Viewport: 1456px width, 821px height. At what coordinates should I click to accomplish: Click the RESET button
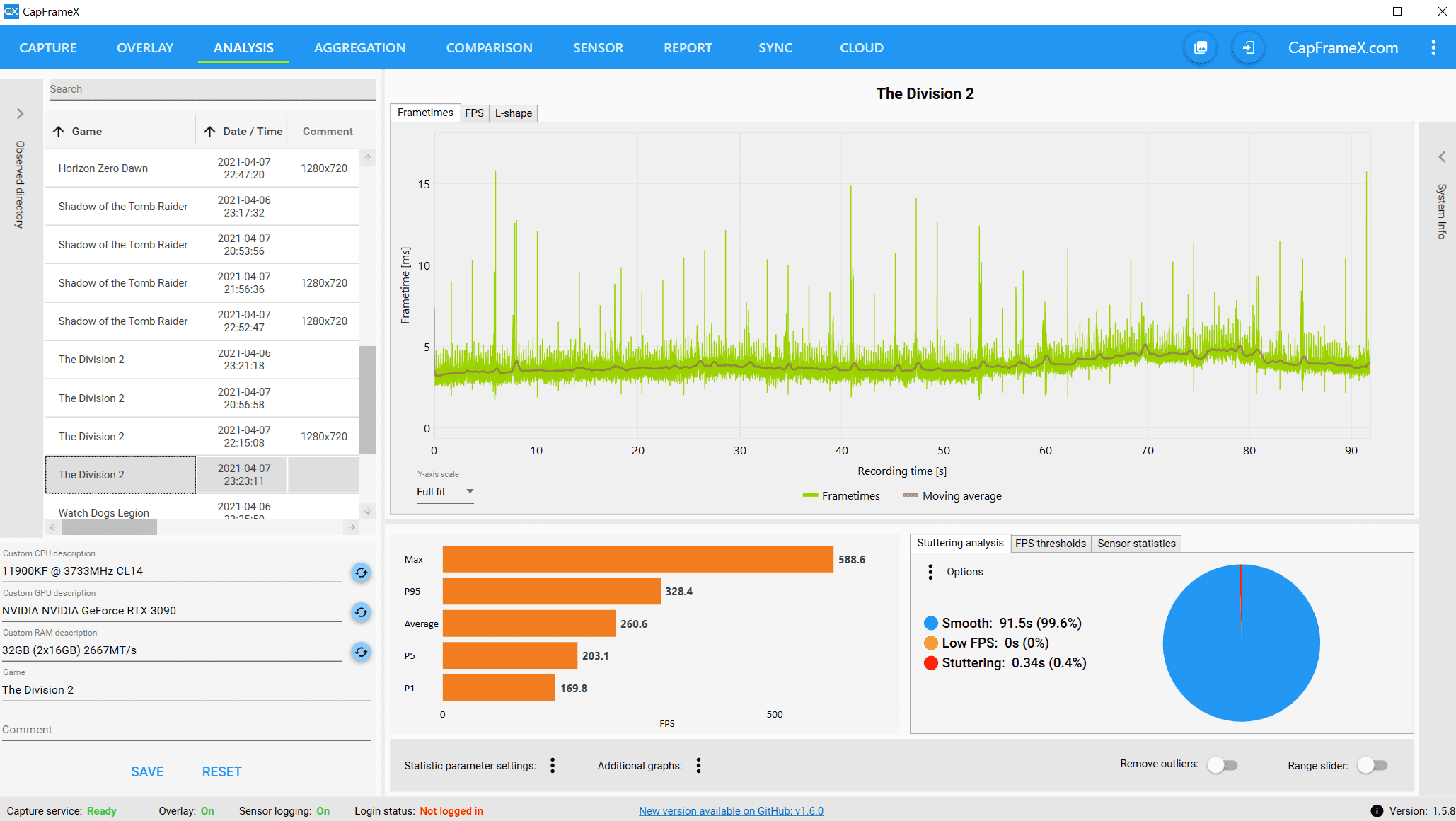221,772
